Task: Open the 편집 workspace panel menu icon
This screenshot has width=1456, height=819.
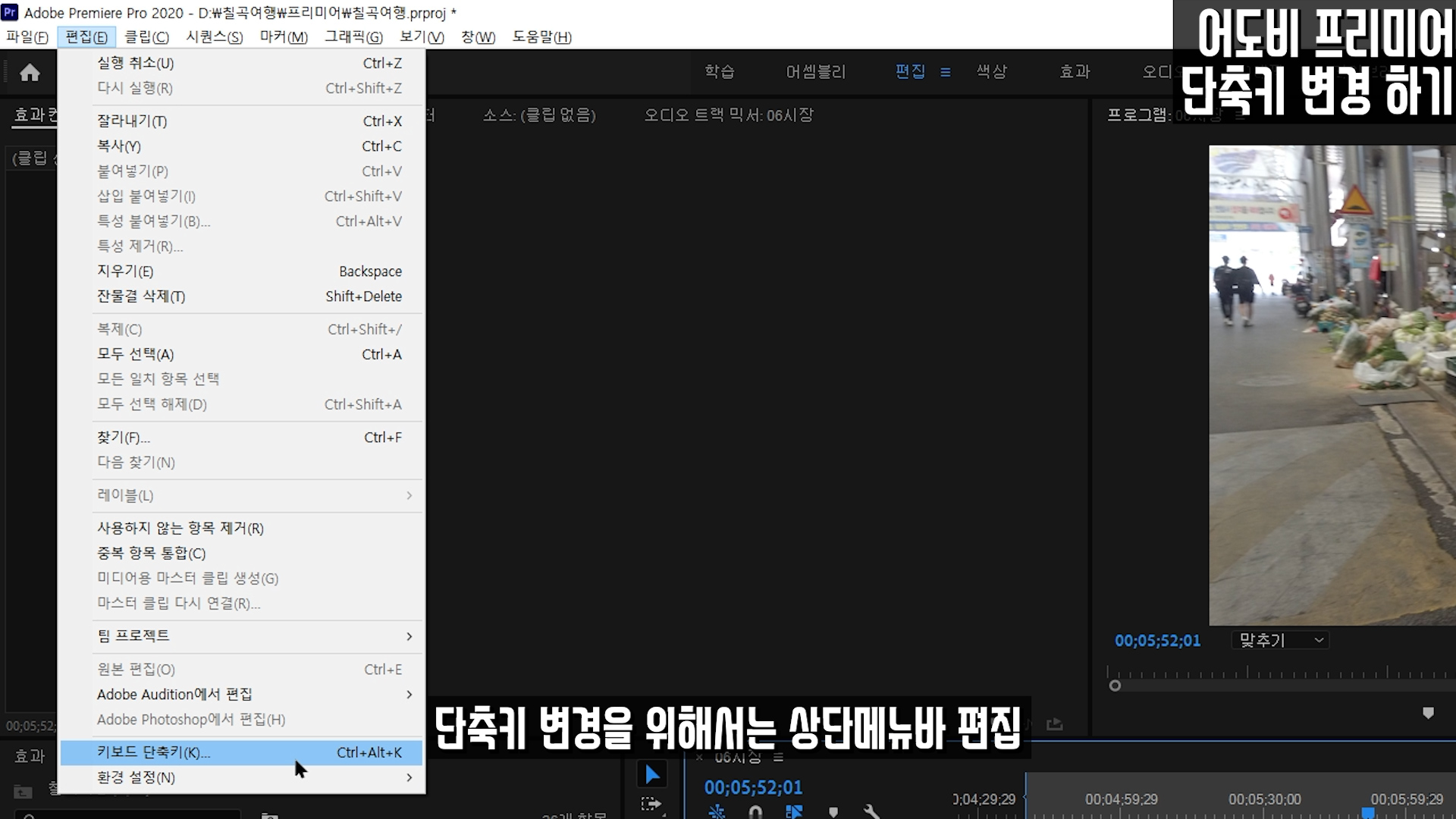Action: tap(945, 72)
